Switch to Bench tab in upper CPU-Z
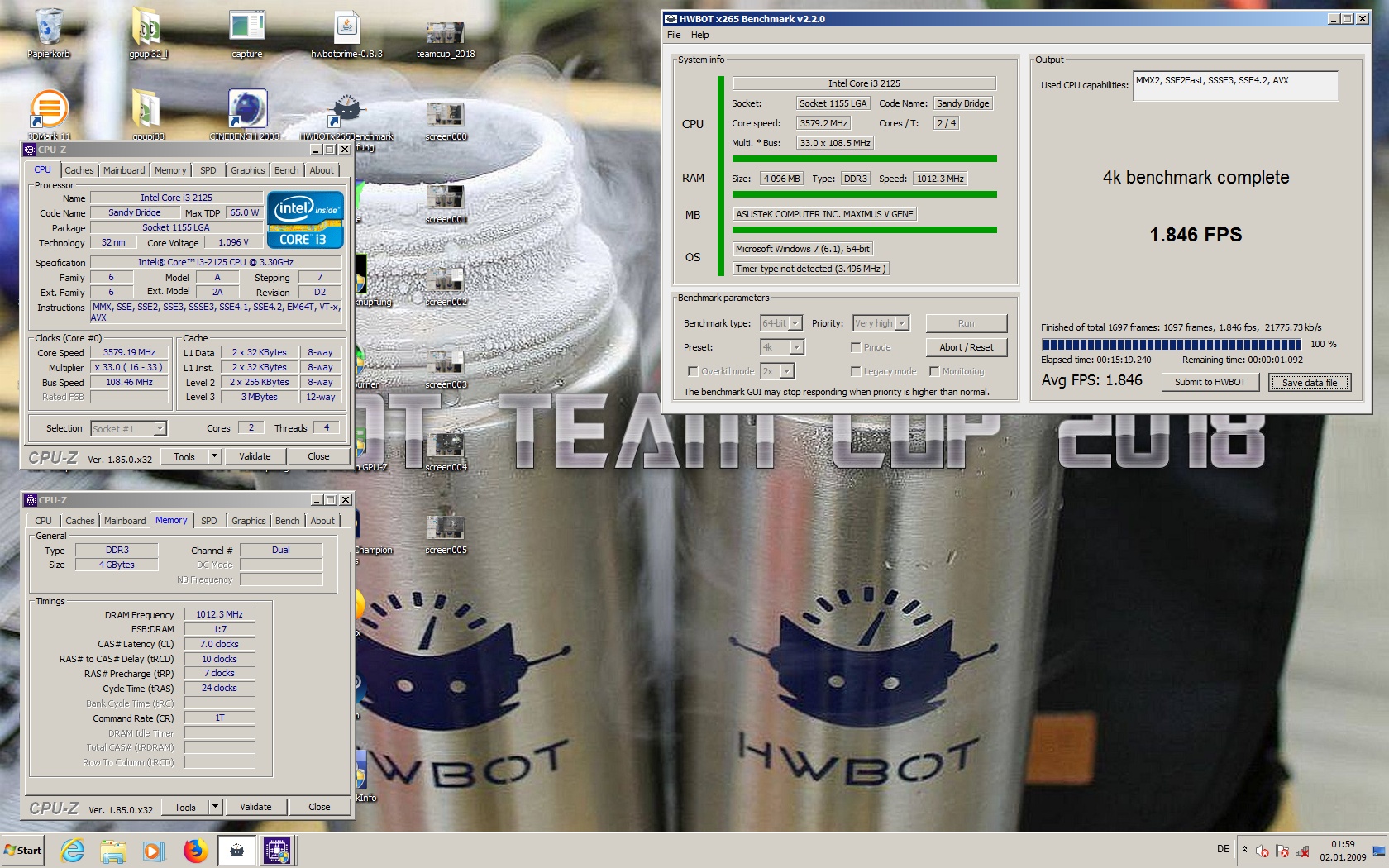Viewport: 1389px width, 868px height. pos(287,170)
